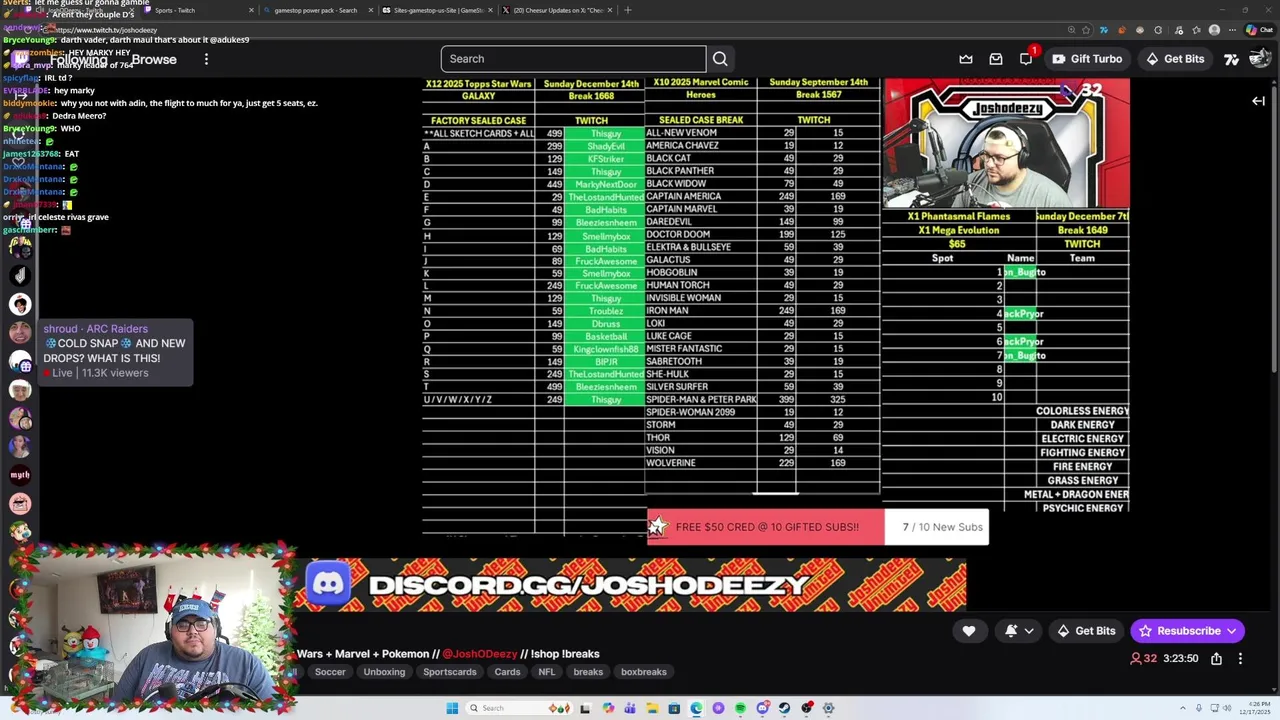Open the Twitch inbox icon
Image resolution: width=1280 pixels, height=720 pixels.
coord(996,59)
